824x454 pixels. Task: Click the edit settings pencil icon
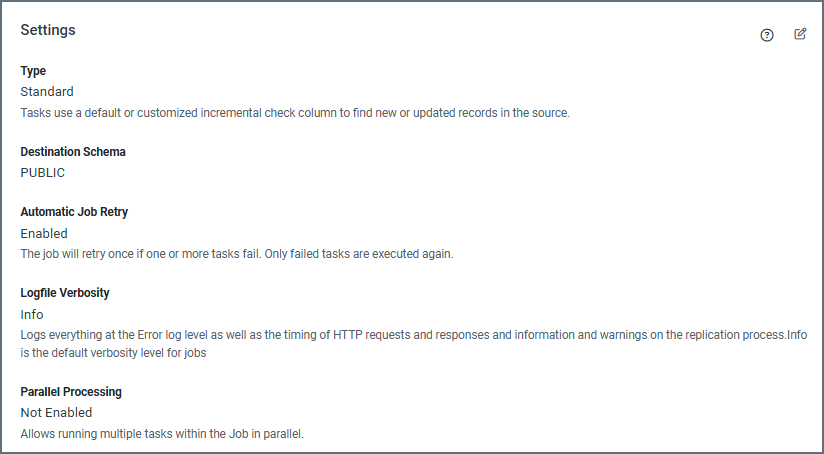(800, 34)
